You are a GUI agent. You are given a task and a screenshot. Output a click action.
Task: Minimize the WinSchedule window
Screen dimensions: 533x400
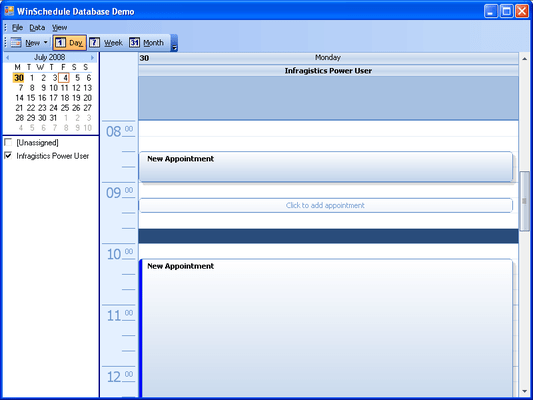[491, 11]
